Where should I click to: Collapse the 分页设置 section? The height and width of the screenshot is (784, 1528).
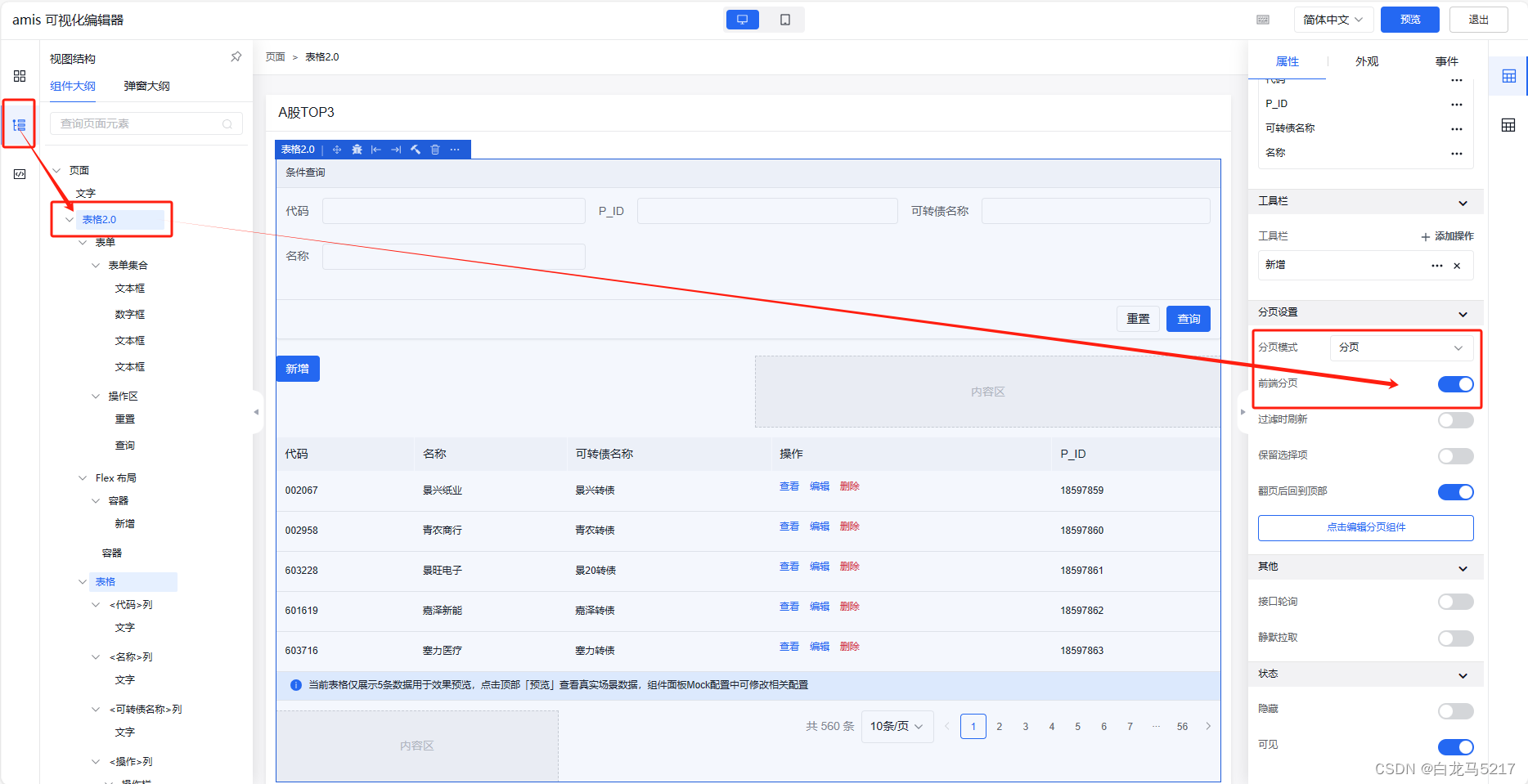(x=1463, y=312)
